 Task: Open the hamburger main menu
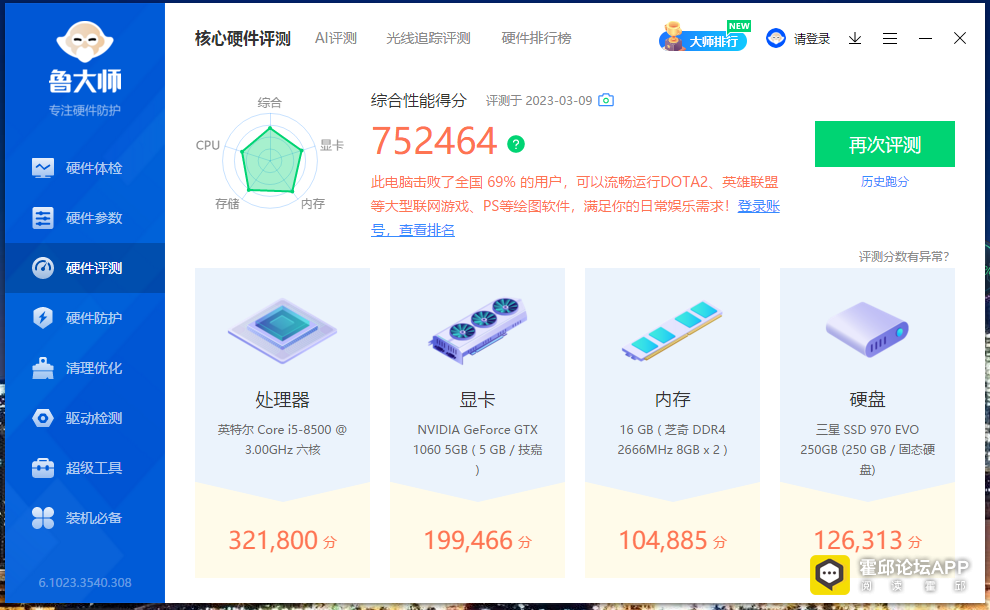[x=890, y=39]
